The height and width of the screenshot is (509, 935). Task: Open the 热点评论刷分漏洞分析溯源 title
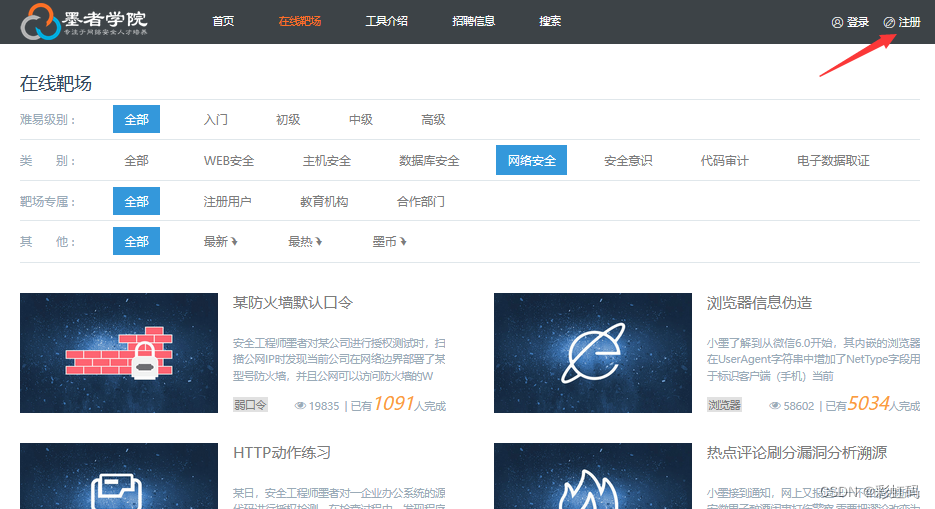pyautogui.click(x=797, y=453)
